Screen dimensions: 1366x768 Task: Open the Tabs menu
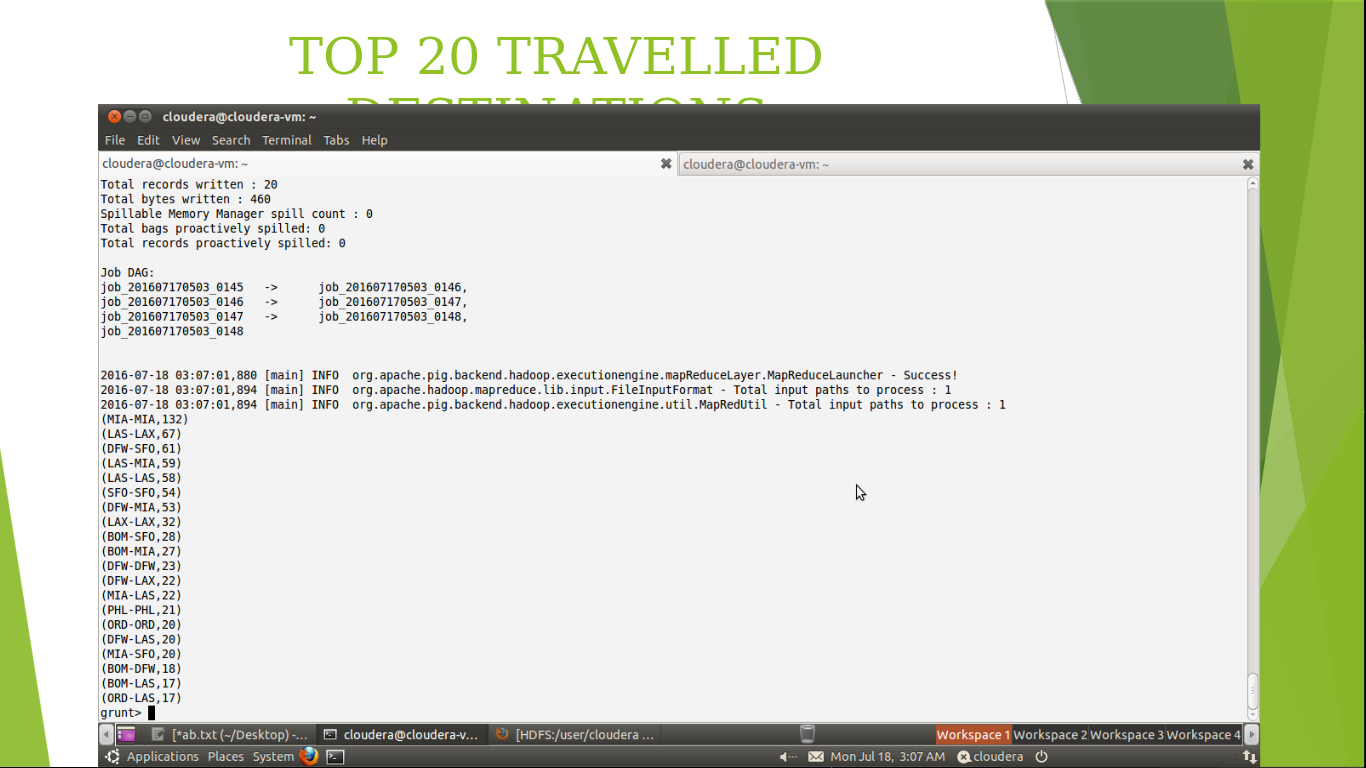click(x=336, y=140)
